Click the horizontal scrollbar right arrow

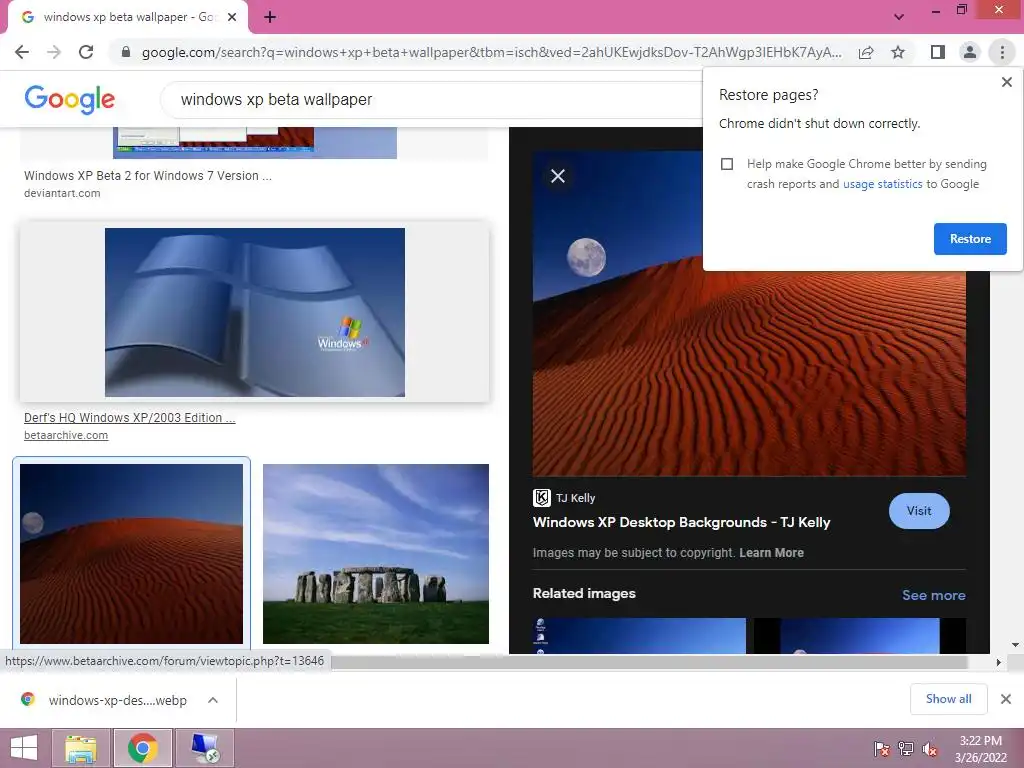(x=998, y=662)
